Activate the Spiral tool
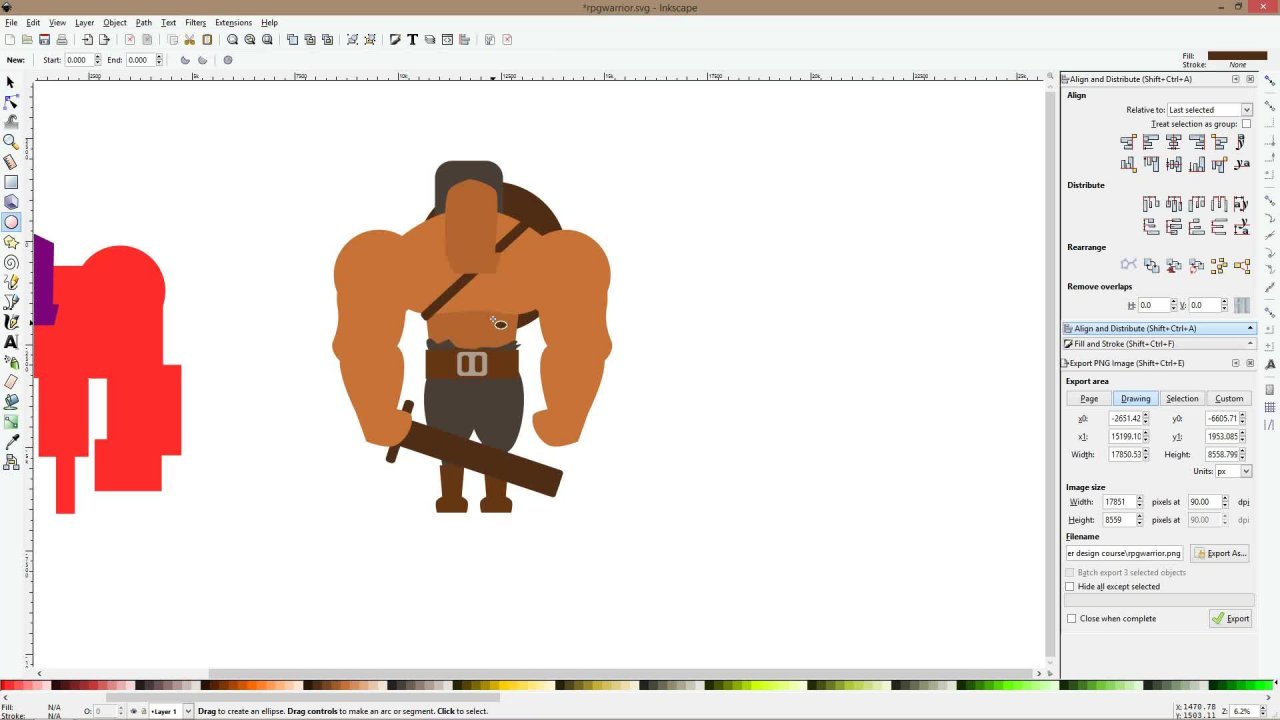 pos(11,262)
